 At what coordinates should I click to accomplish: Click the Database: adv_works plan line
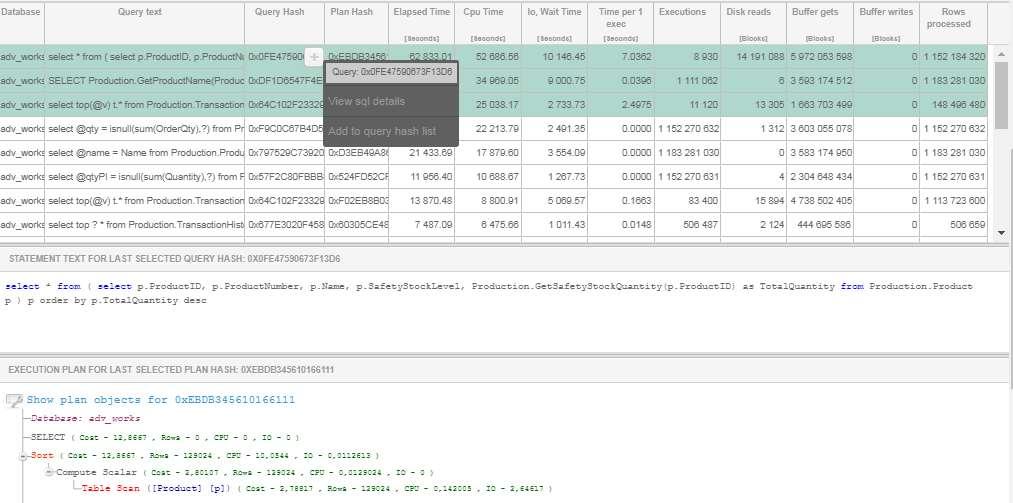[x=85, y=418]
